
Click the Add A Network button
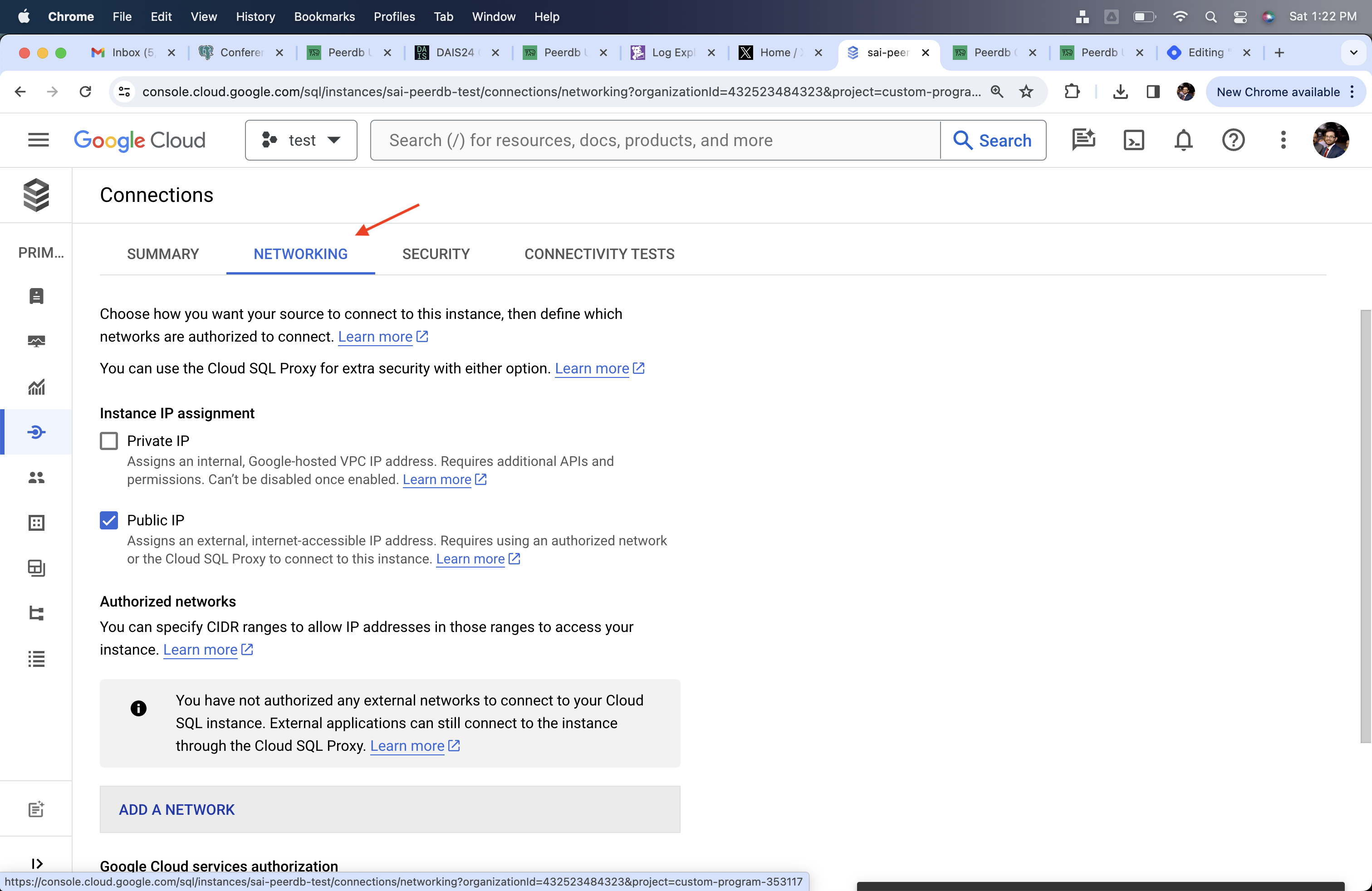point(176,809)
